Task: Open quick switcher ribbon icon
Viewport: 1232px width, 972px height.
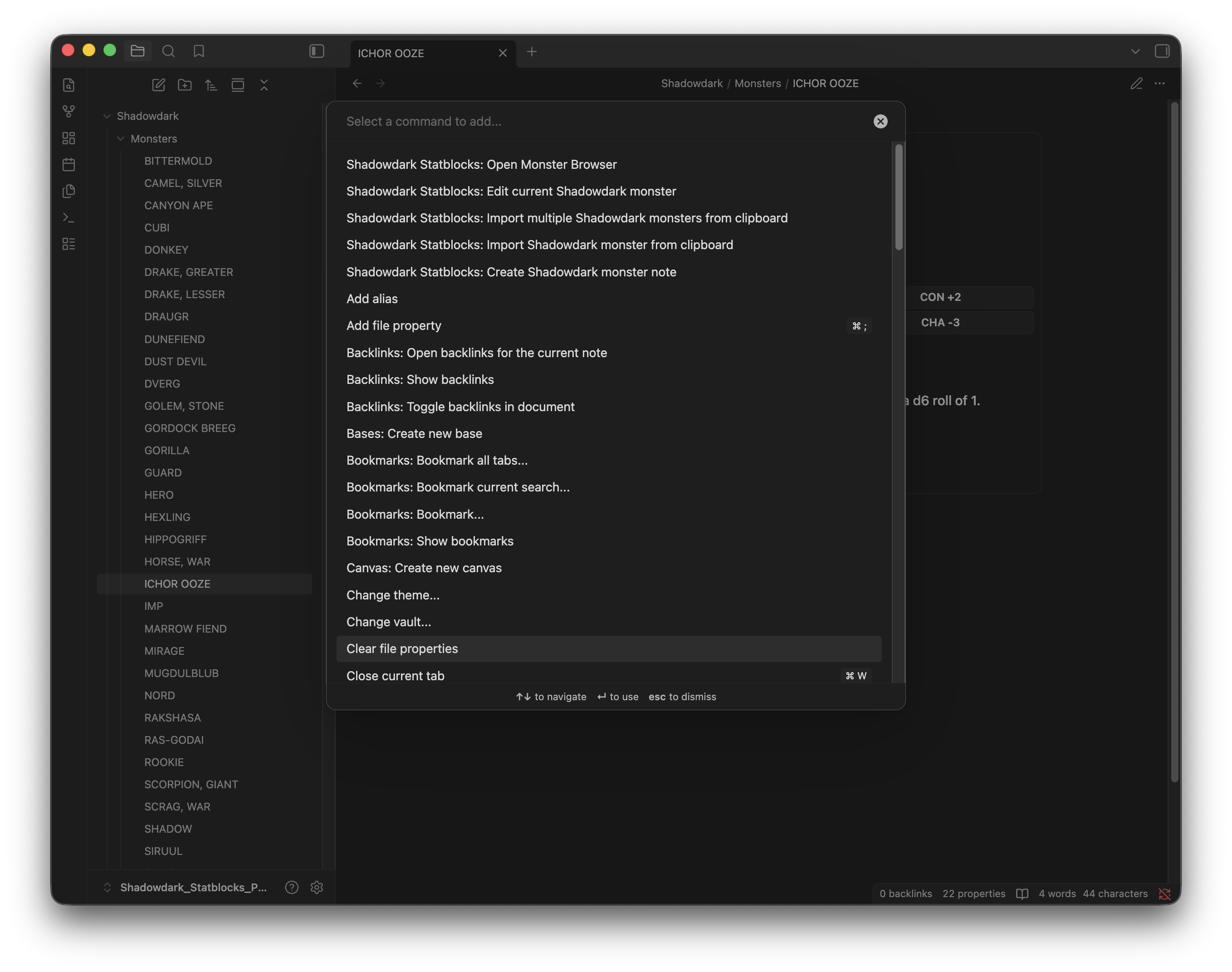Action: click(x=69, y=85)
